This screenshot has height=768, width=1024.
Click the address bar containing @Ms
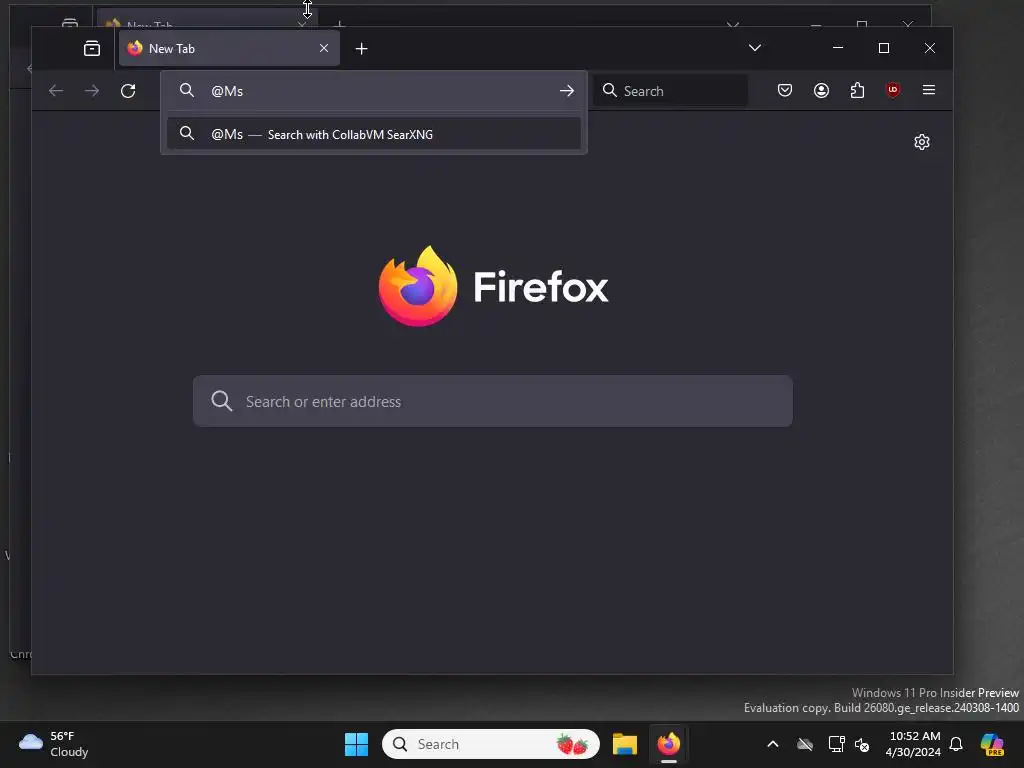[x=374, y=91]
